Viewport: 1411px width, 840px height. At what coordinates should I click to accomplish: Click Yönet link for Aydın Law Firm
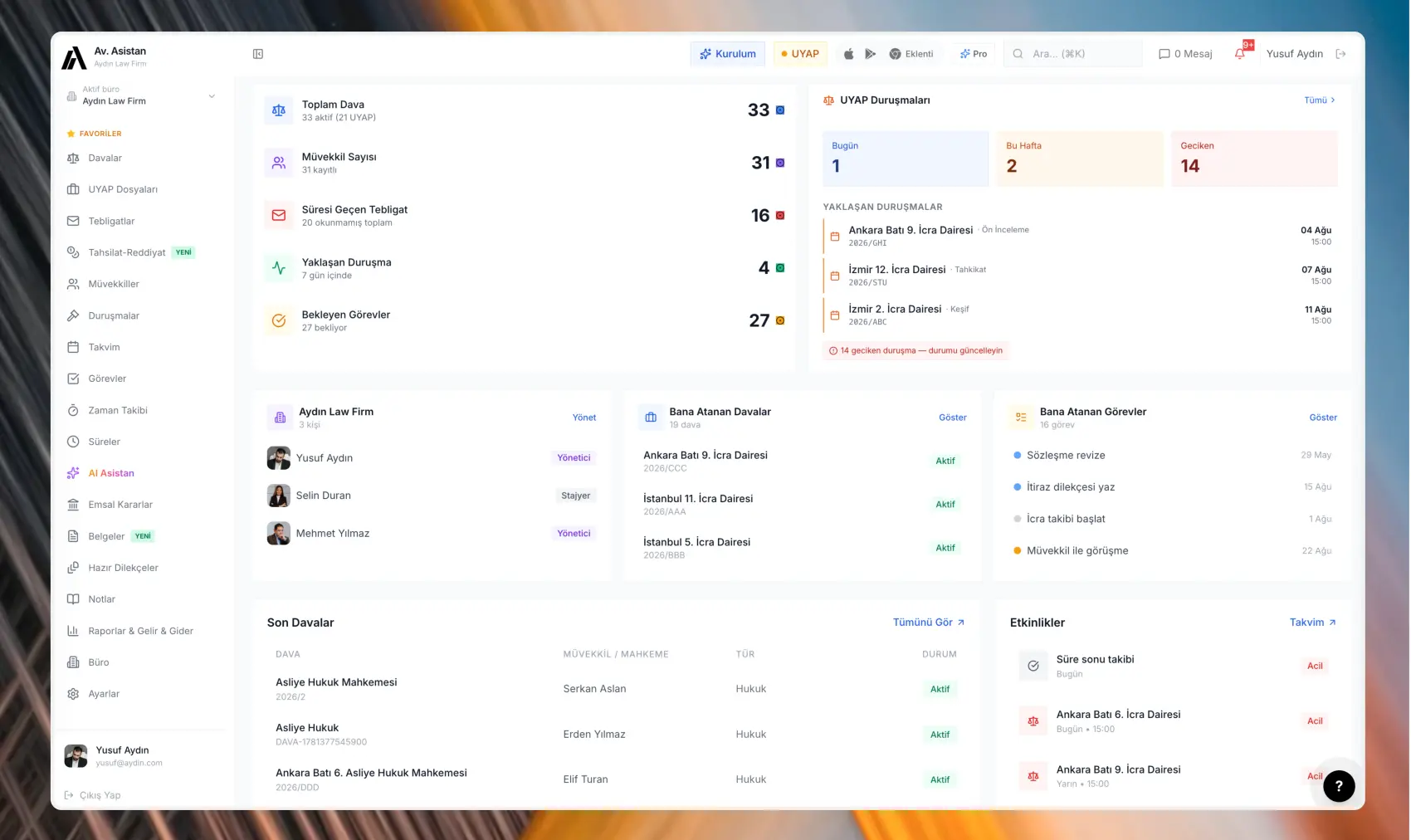pyautogui.click(x=584, y=418)
